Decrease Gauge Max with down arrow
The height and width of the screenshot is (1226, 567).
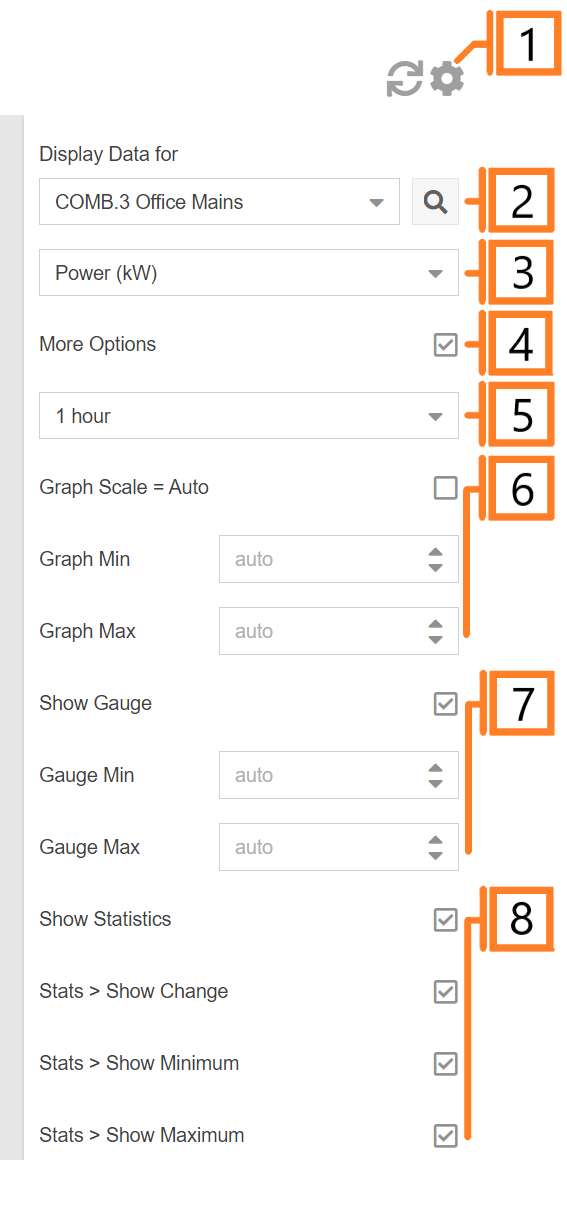[435, 855]
